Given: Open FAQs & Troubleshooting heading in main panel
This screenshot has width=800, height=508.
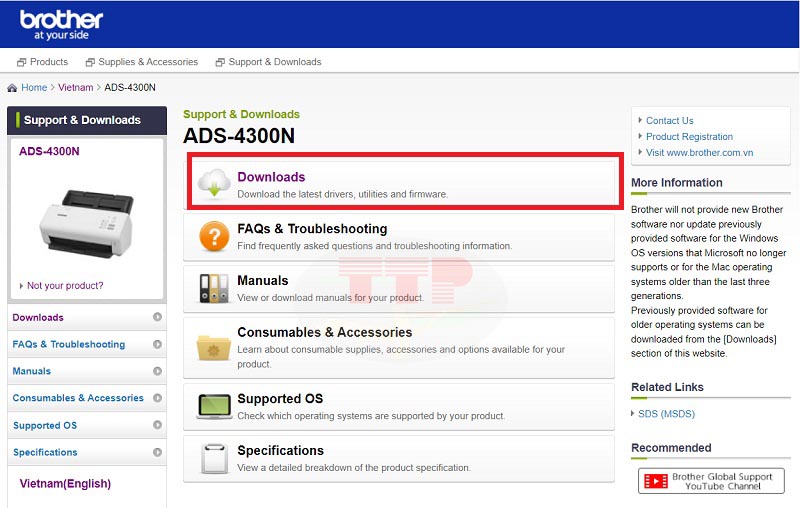Looking at the screenshot, I should click(312, 228).
